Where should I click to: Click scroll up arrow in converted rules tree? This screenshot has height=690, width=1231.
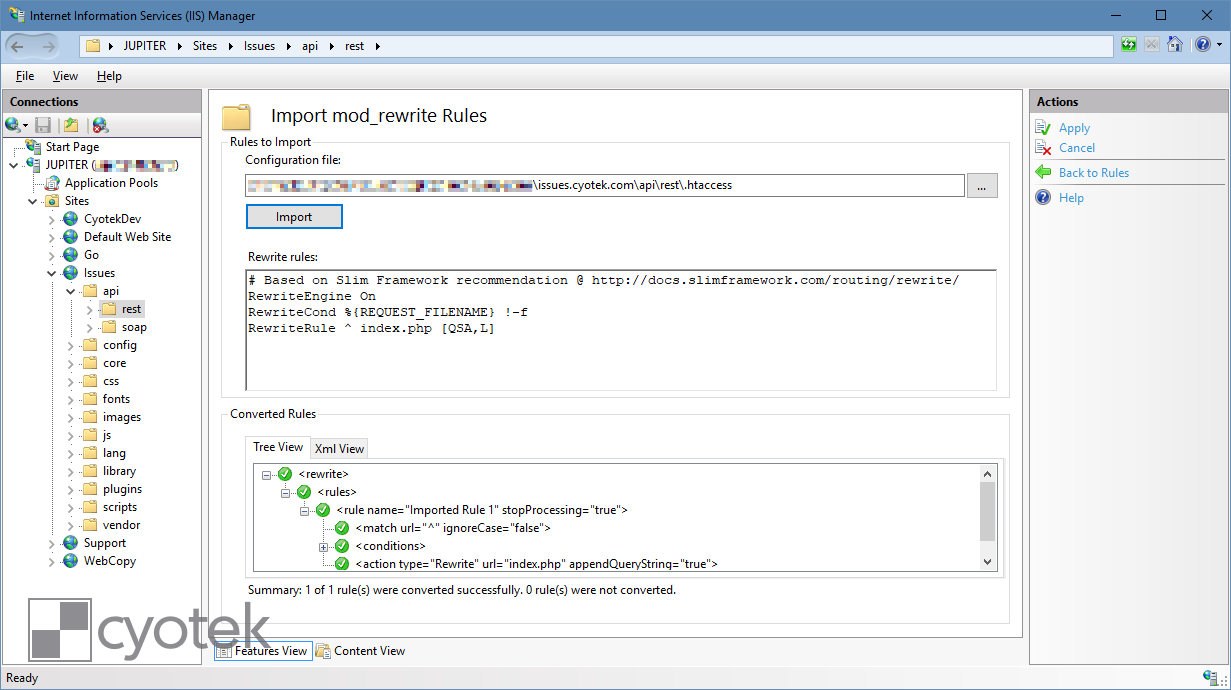(x=988, y=474)
